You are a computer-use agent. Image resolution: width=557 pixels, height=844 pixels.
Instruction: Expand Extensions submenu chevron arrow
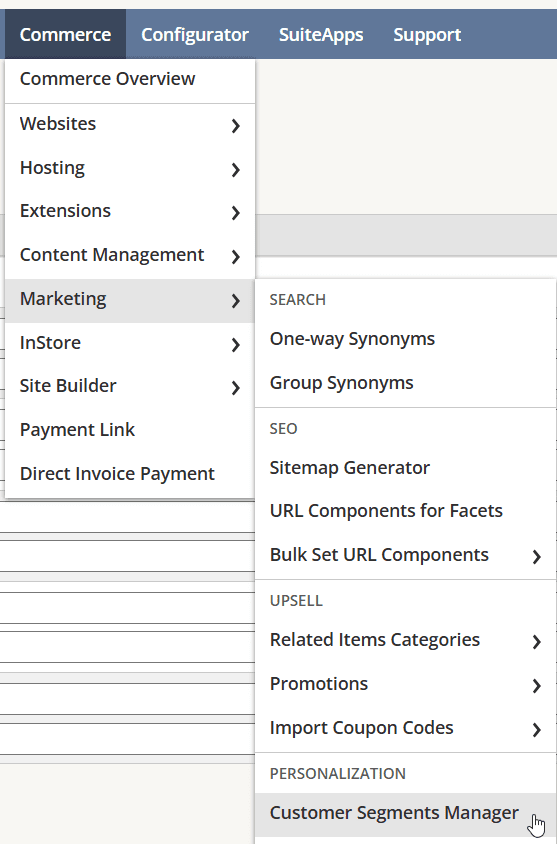pyautogui.click(x=235, y=213)
